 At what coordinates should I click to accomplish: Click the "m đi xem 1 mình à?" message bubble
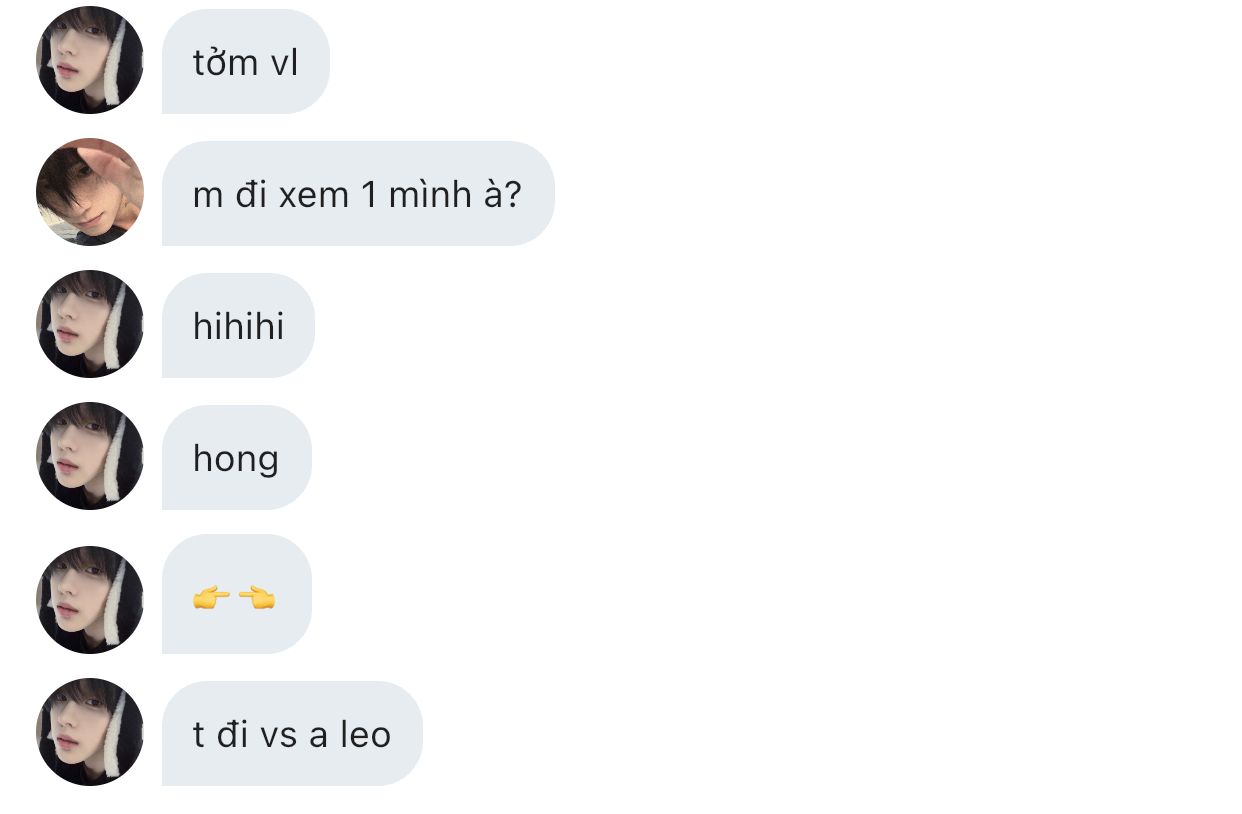[357, 194]
